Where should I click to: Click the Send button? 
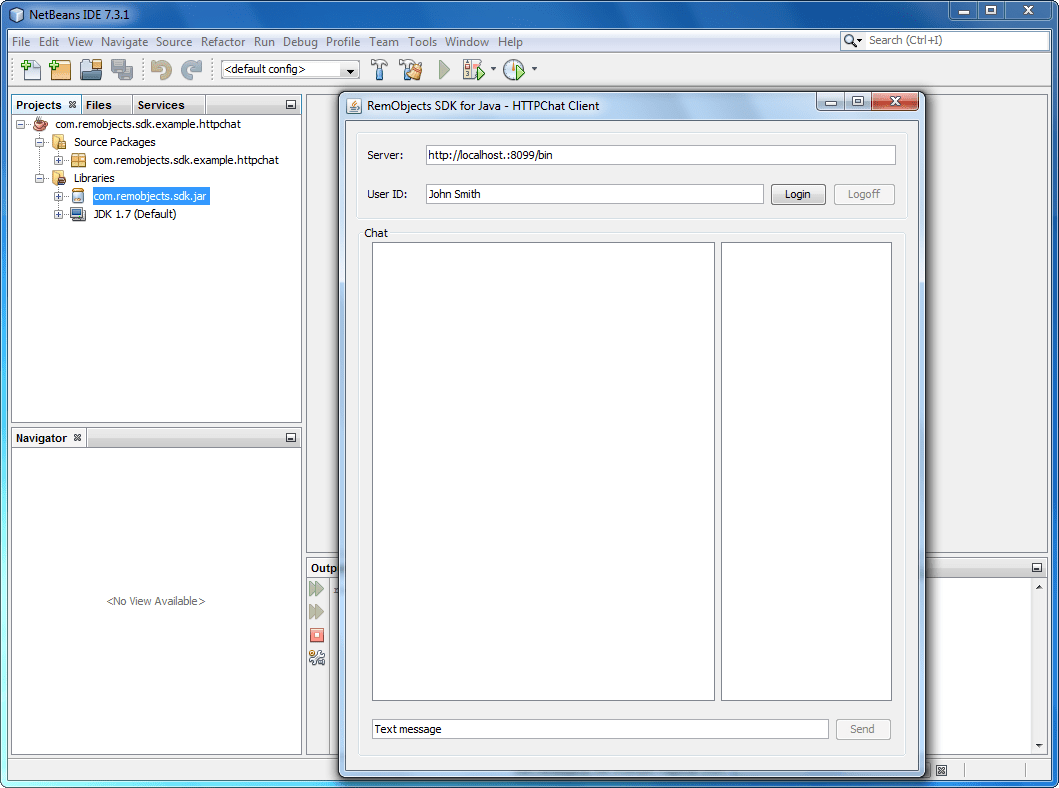click(x=862, y=729)
